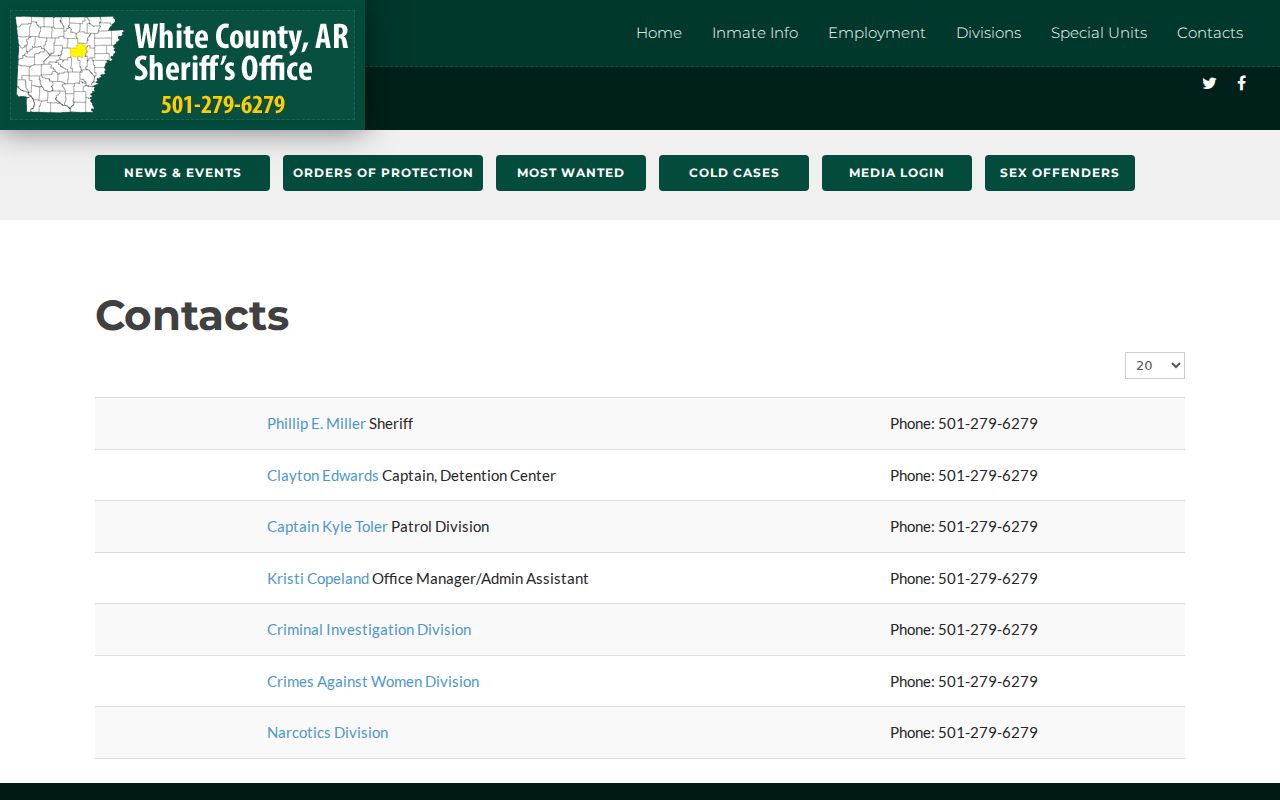Open the Employment menu item
Screen dimensions: 1280x800
coord(877,33)
